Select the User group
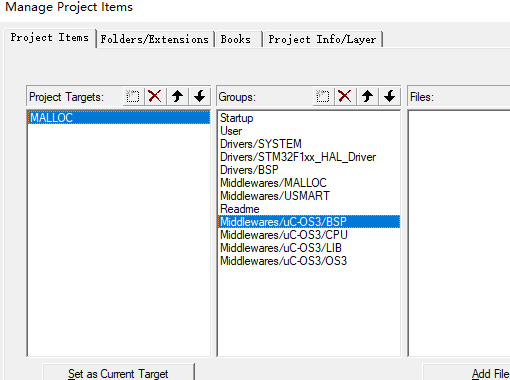 (x=309, y=131)
